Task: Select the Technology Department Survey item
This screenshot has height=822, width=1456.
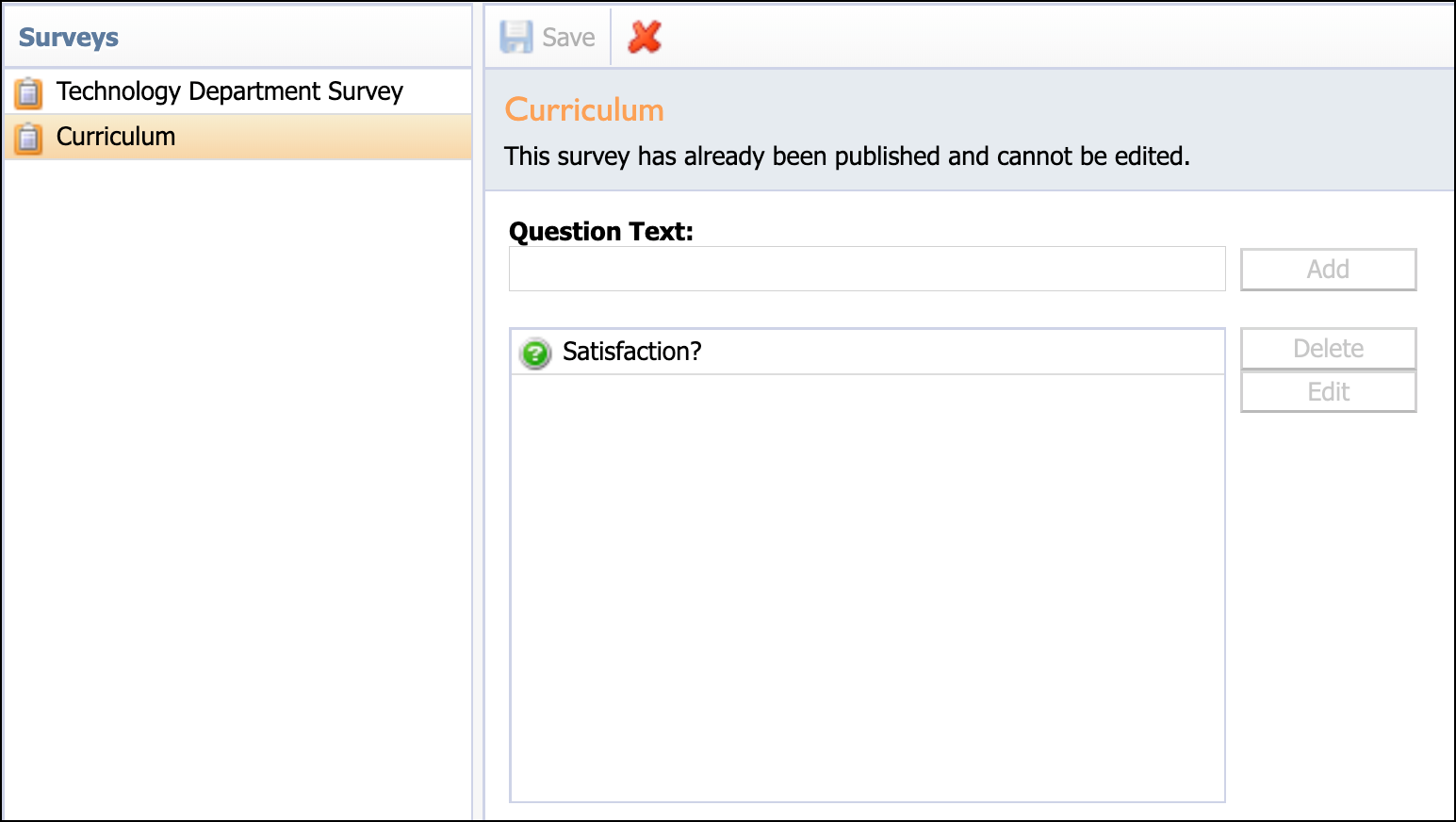Action: [x=237, y=91]
